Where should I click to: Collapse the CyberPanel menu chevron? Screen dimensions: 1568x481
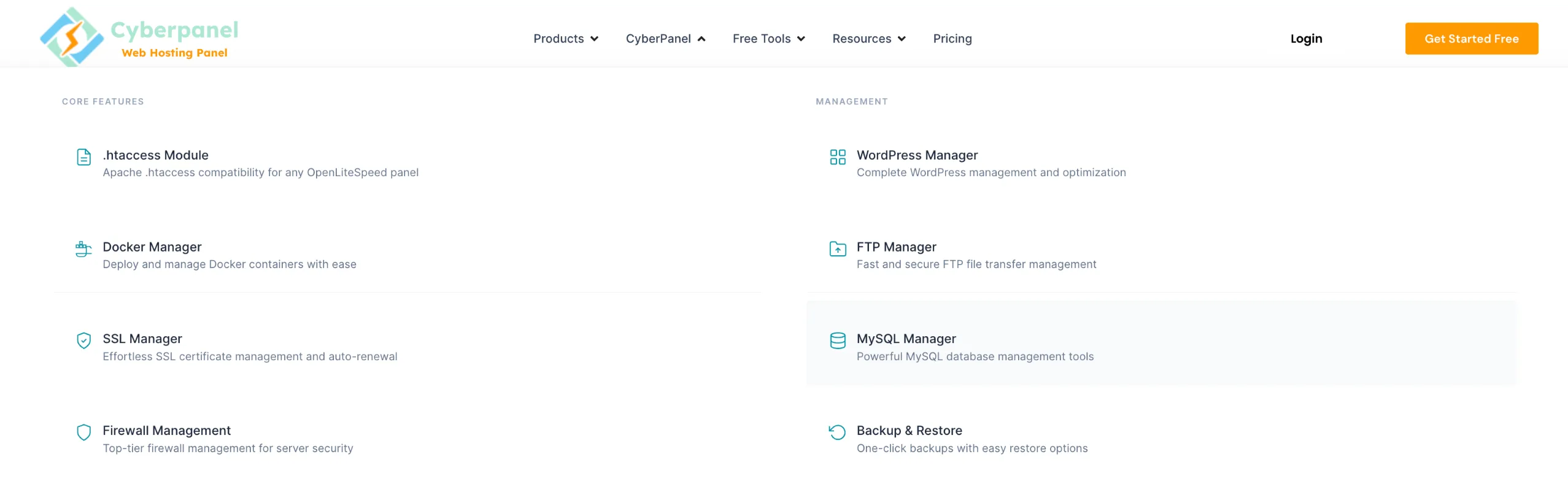(x=701, y=39)
